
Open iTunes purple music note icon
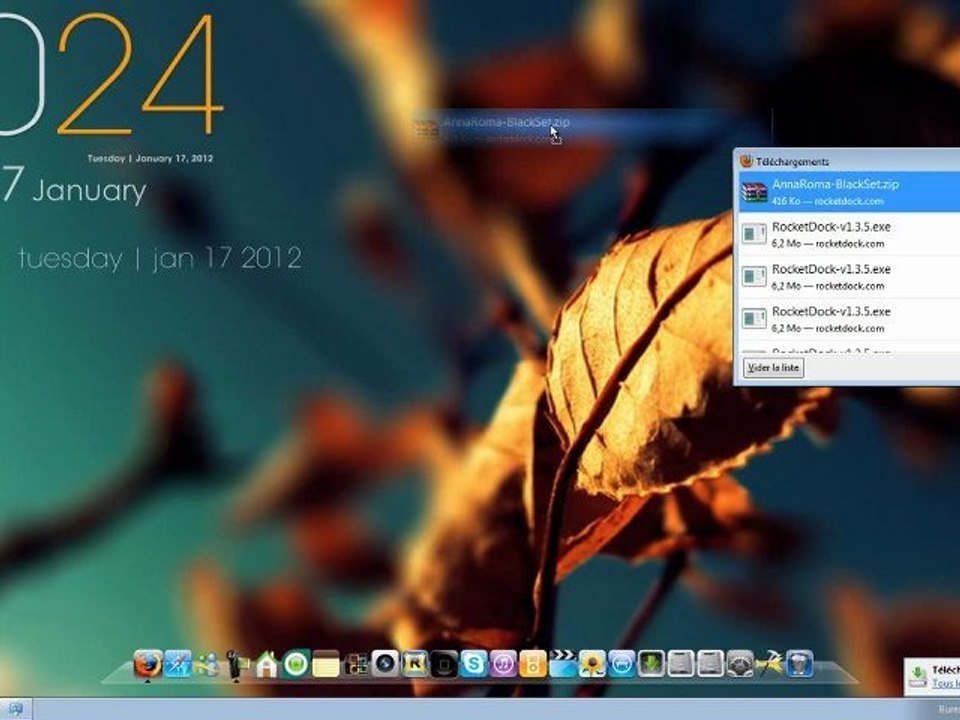click(503, 665)
